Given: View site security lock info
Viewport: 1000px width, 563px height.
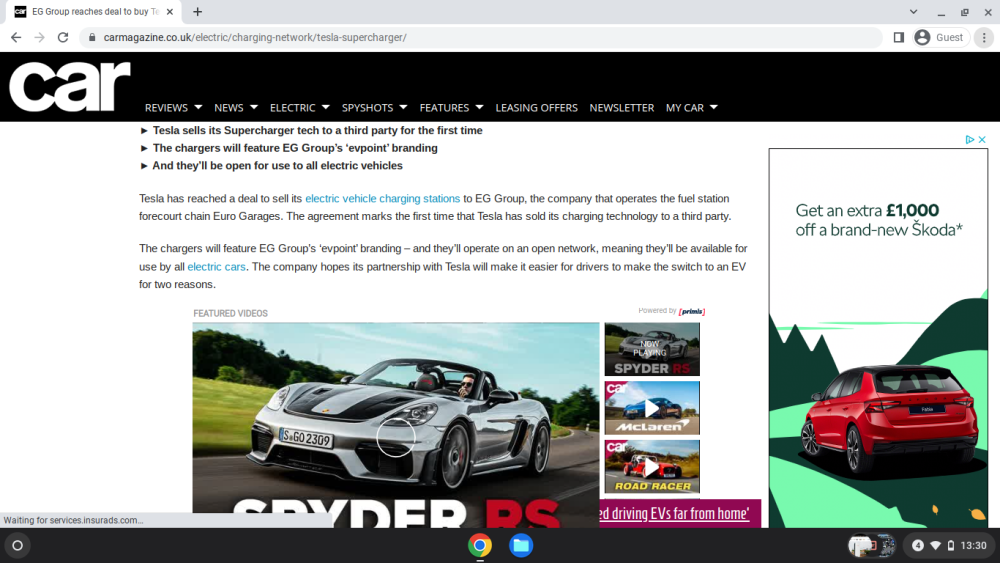Looking at the screenshot, I should pyautogui.click(x=92, y=38).
